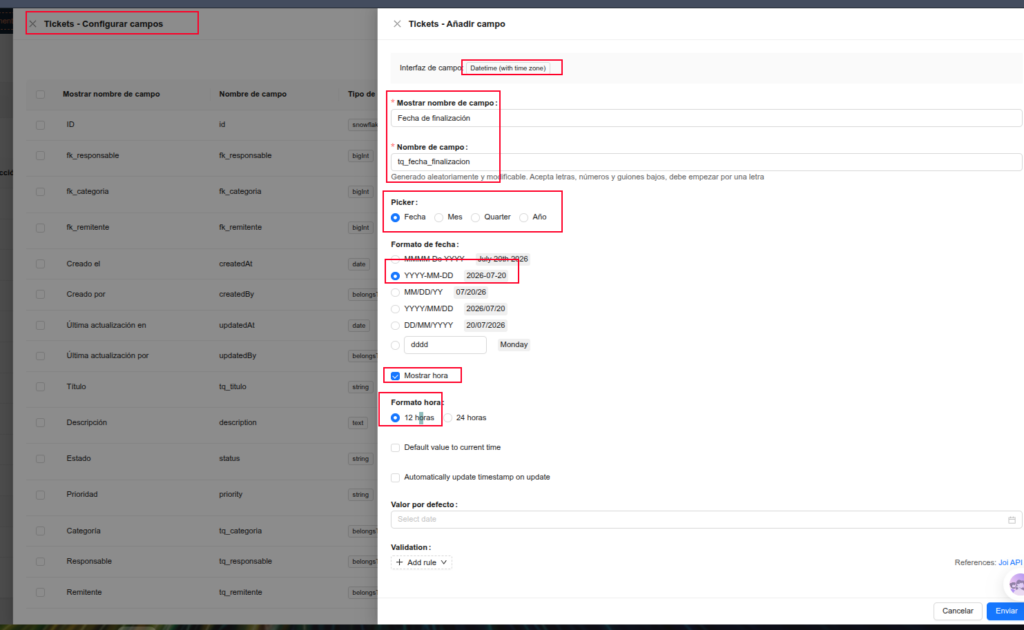1024x630 pixels.
Task: Select the Quarter picker option
Action: [x=475, y=217]
